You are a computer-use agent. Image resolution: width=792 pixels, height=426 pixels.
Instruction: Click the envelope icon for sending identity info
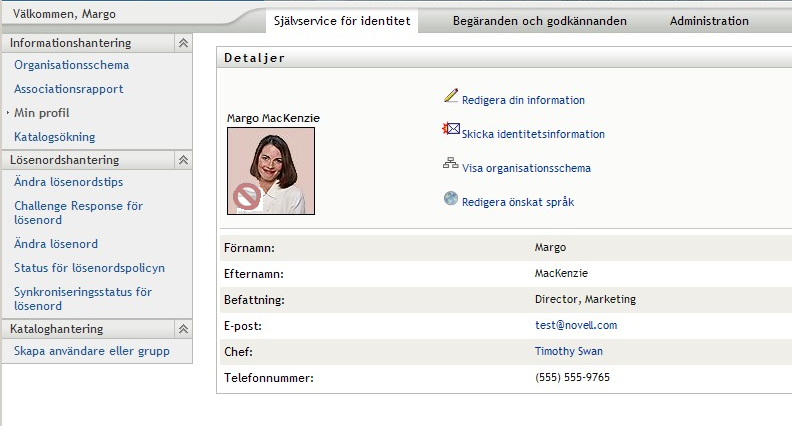(451, 129)
